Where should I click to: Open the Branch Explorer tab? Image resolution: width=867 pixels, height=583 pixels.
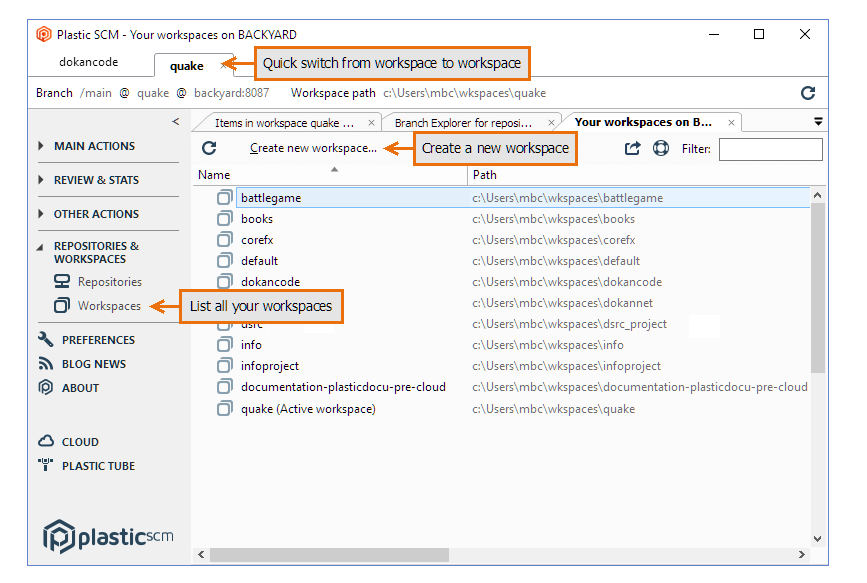[x=463, y=123]
